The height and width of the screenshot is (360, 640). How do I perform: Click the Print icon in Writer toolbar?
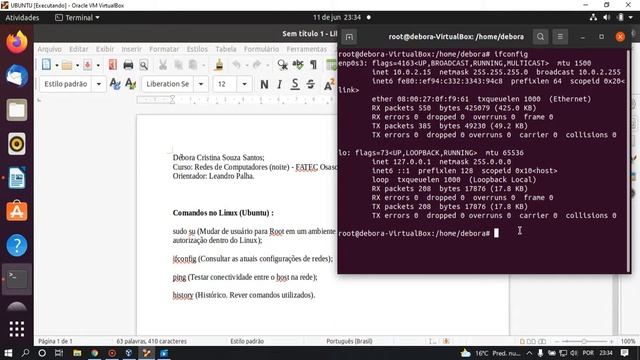coord(128,65)
